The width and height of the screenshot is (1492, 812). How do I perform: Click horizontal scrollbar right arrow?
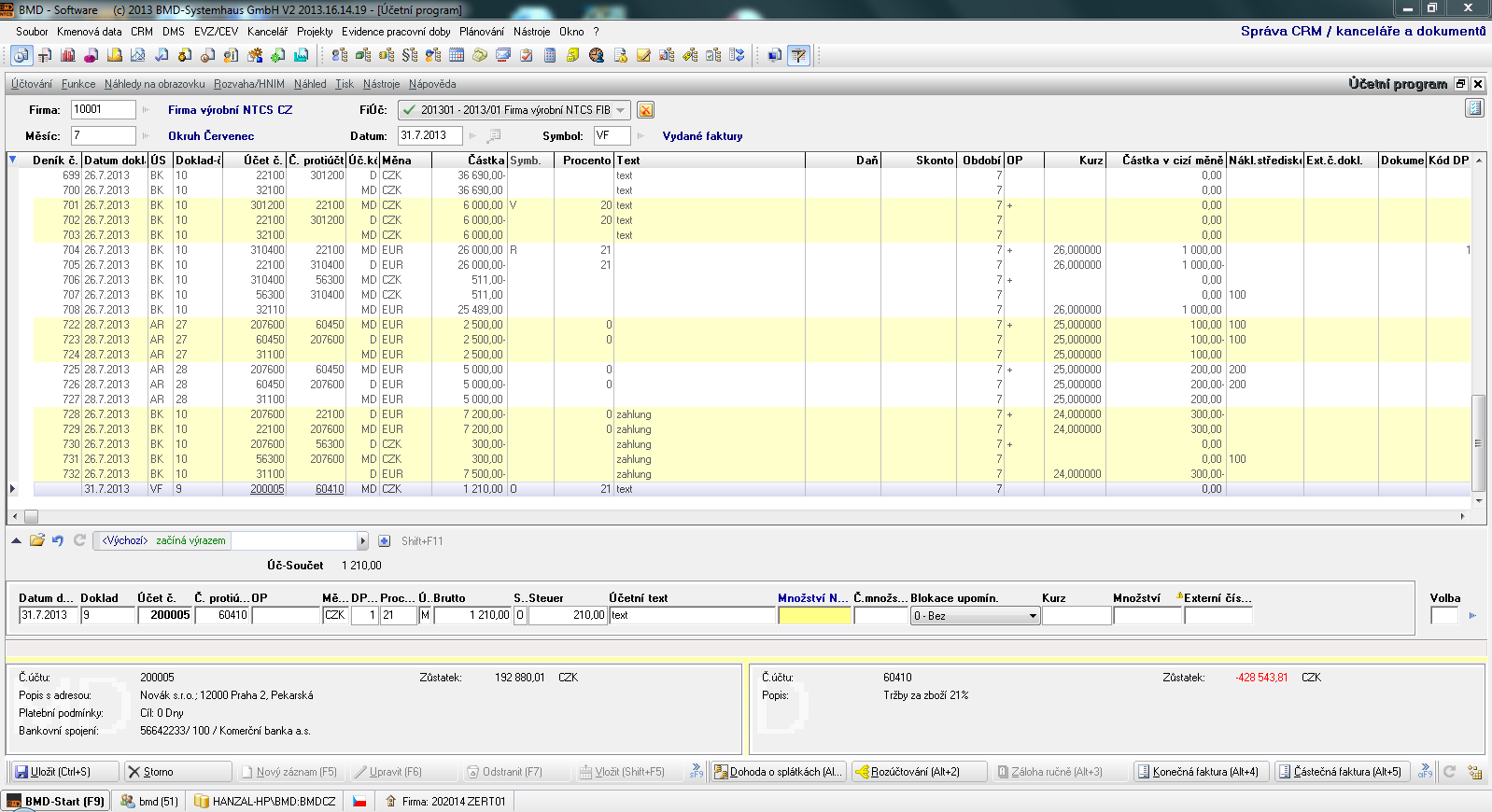point(1463,516)
